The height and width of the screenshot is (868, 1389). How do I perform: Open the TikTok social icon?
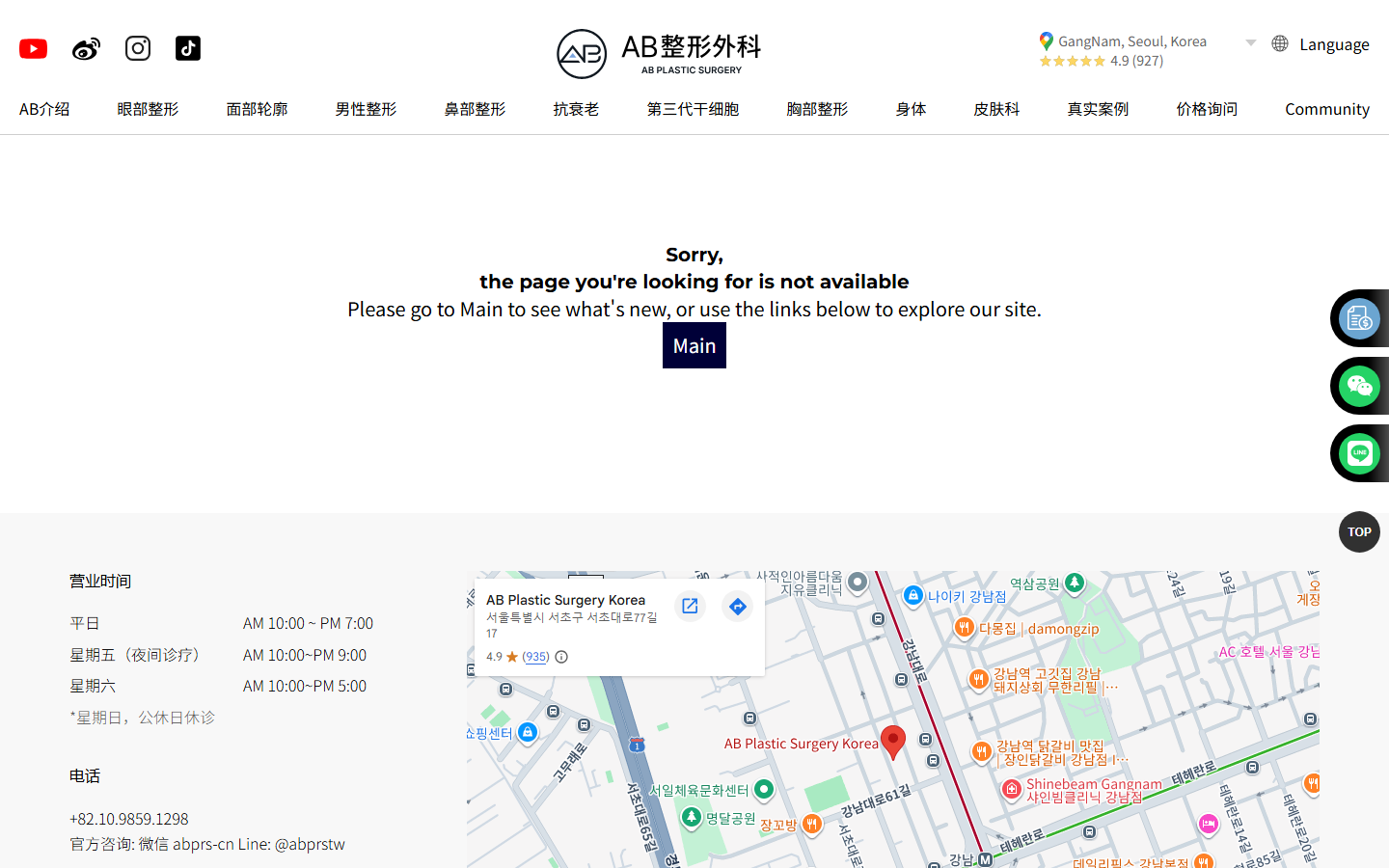[x=188, y=48]
